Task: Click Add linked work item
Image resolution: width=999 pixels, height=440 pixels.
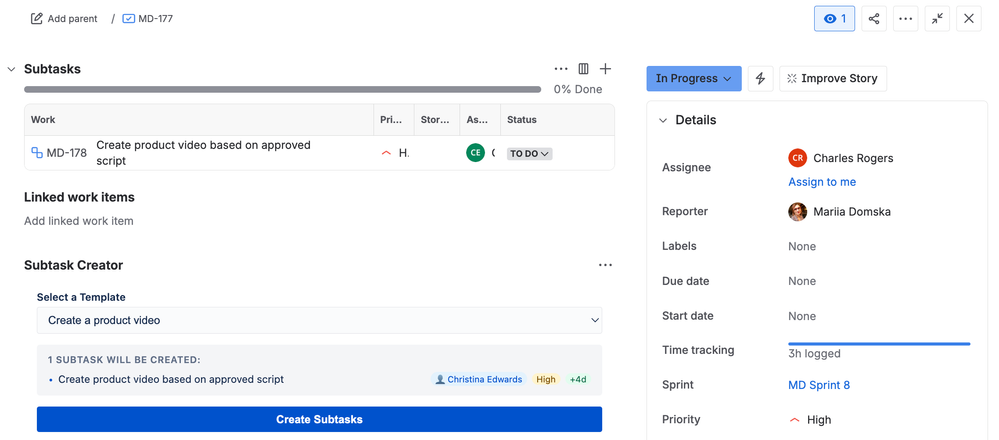Action: coord(79,221)
